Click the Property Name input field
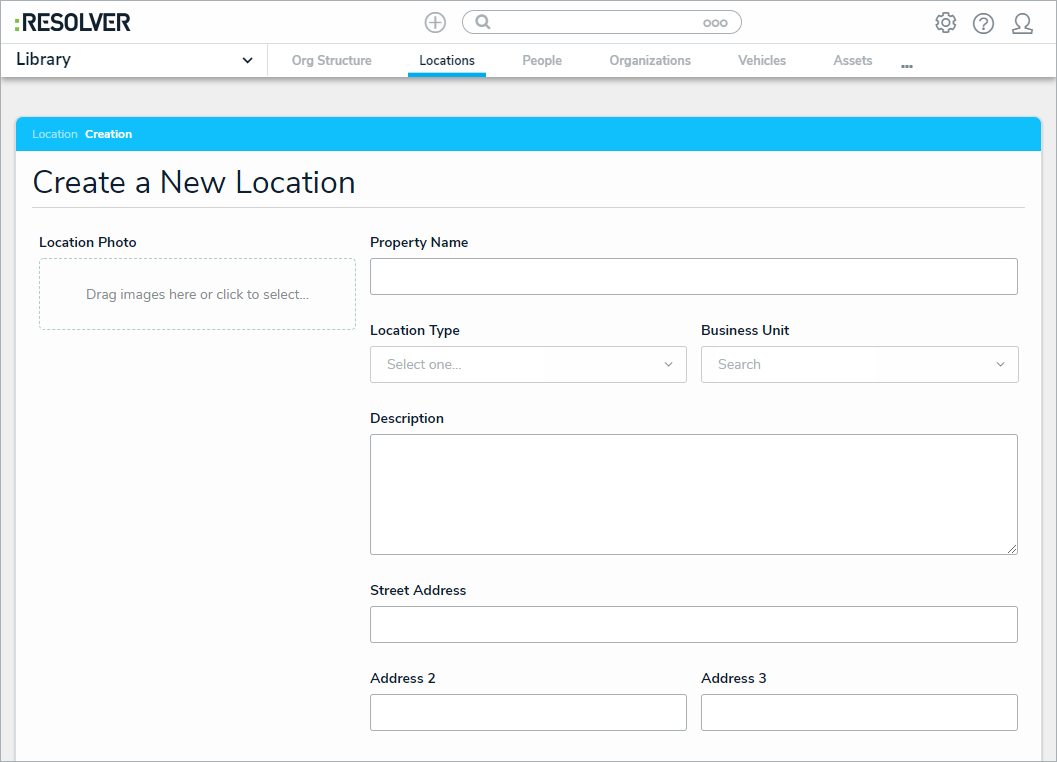Viewport: 1057px width, 762px height. pyautogui.click(x=693, y=277)
